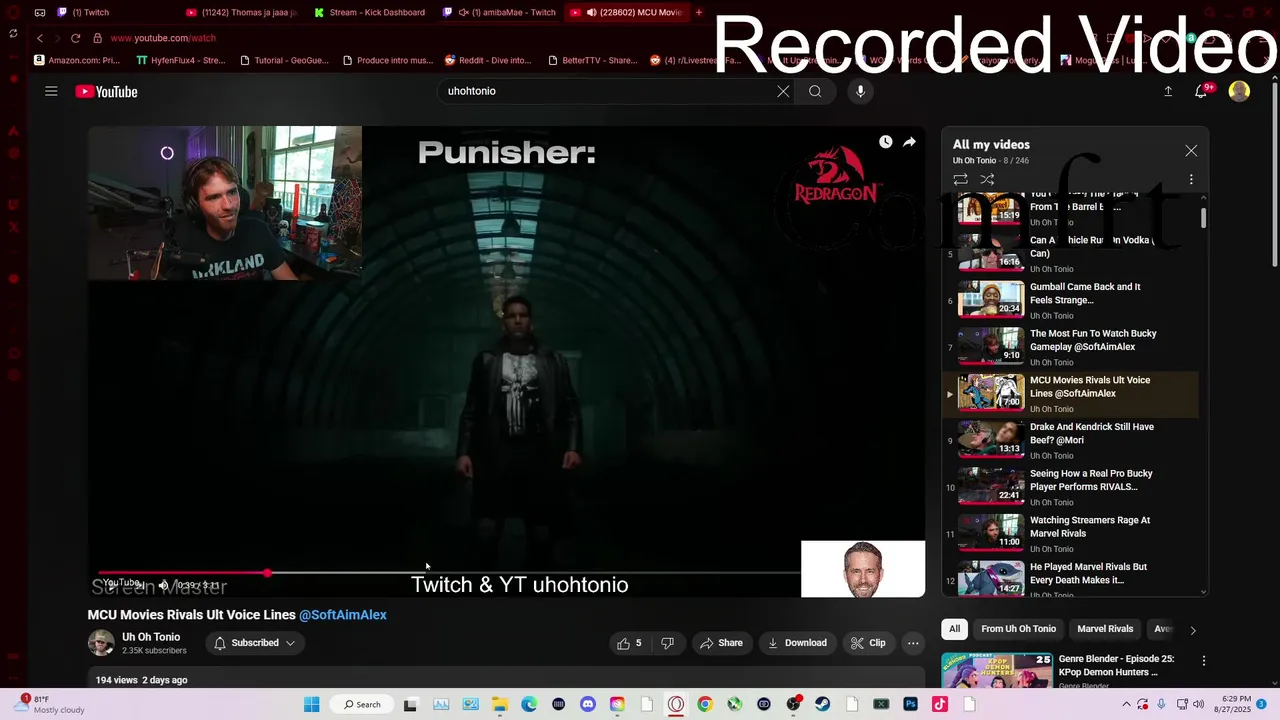The height and width of the screenshot is (720, 1280).
Task: Open the YouTube create upload icon
Action: [x=1168, y=91]
